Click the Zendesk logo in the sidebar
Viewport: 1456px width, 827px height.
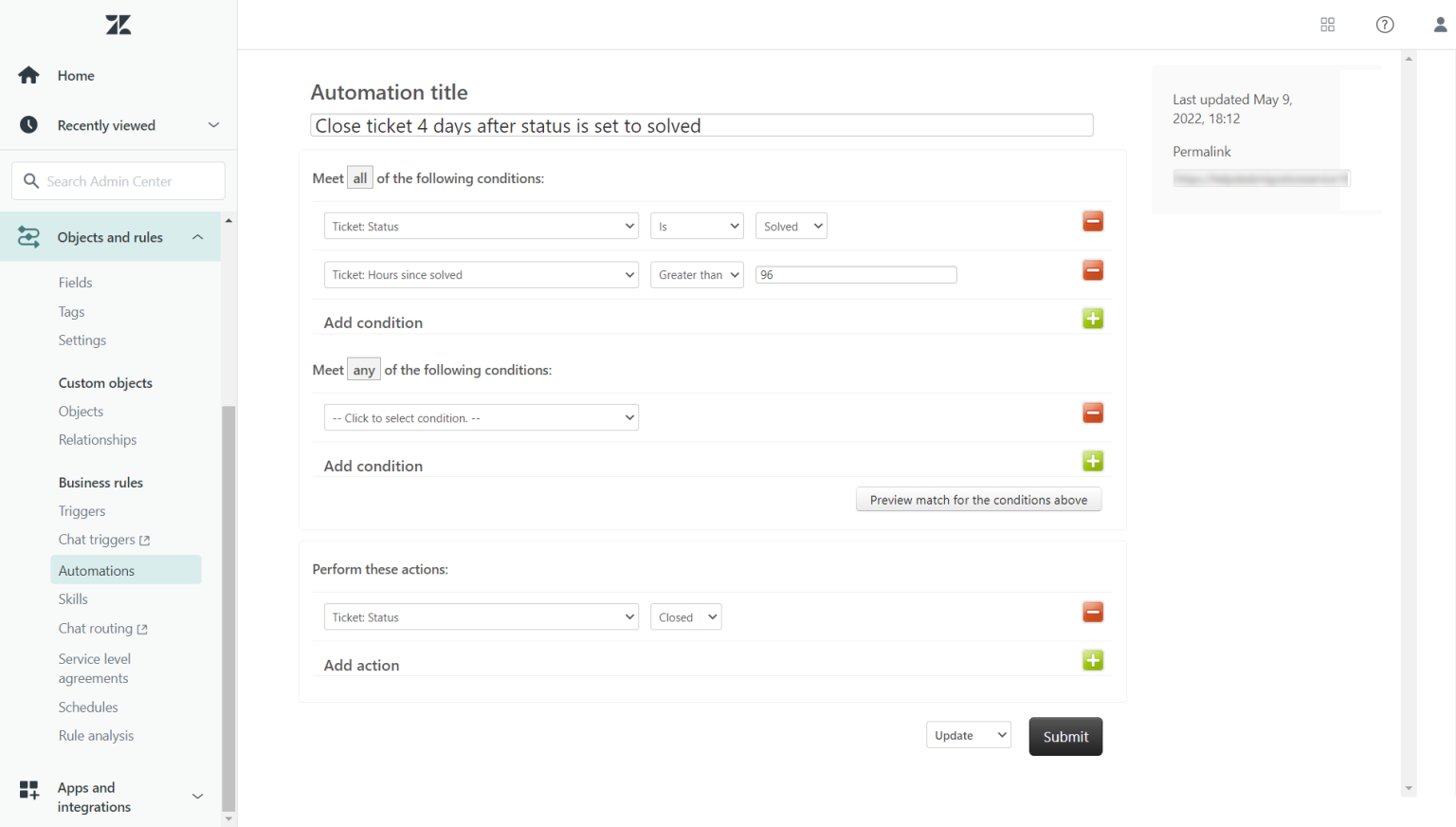(118, 24)
